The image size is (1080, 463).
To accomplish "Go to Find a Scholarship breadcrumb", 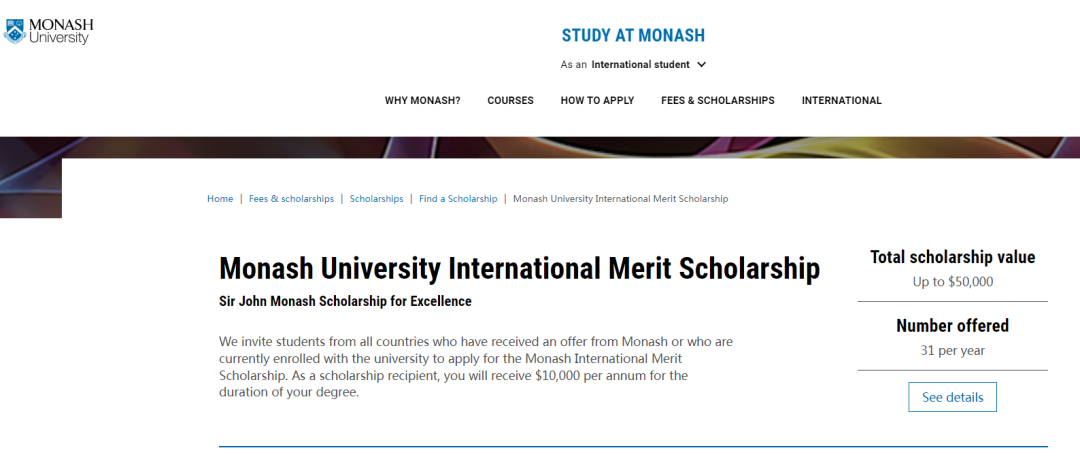I will [x=458, y=199].
